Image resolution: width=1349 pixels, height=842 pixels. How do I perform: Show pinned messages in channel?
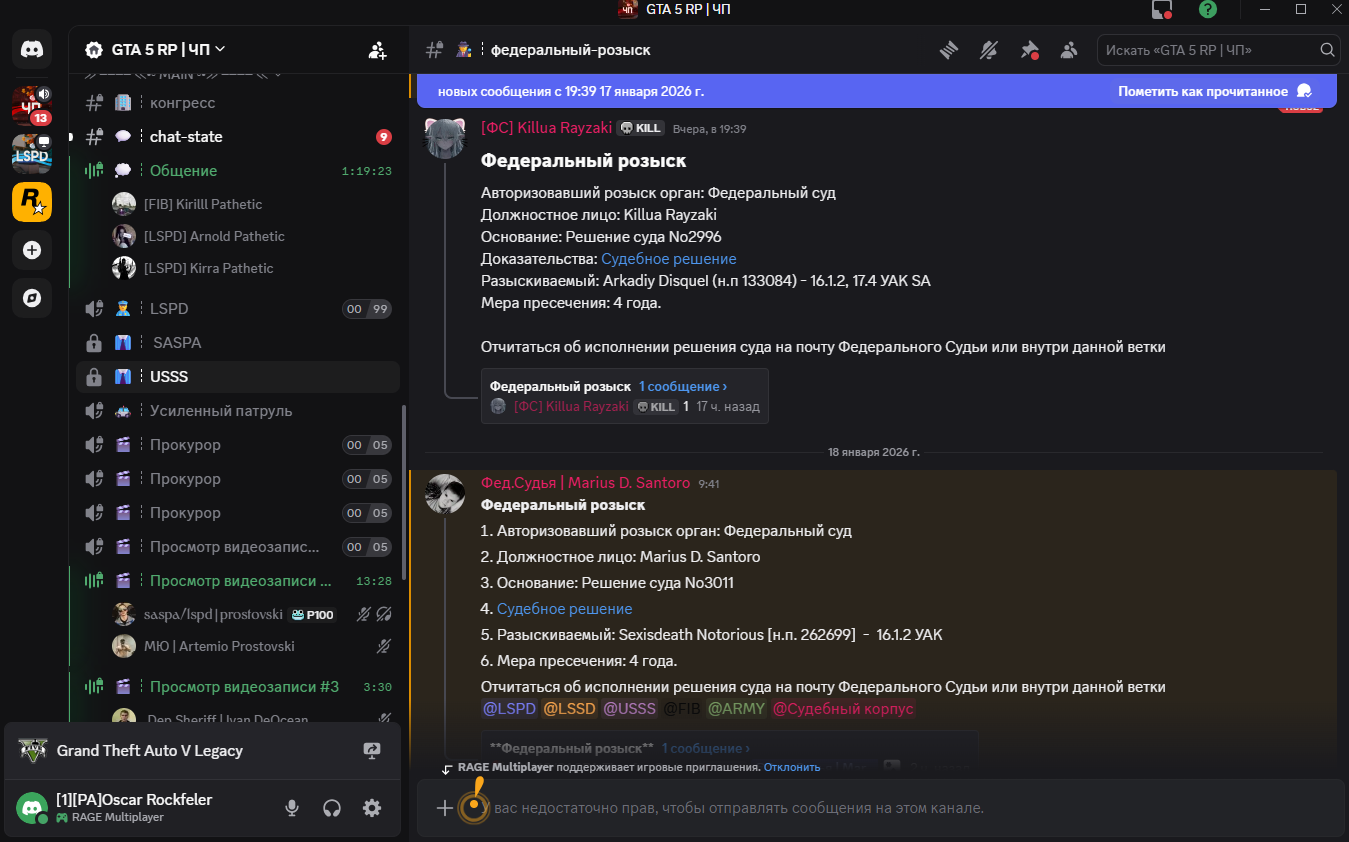click(1029, 50)
